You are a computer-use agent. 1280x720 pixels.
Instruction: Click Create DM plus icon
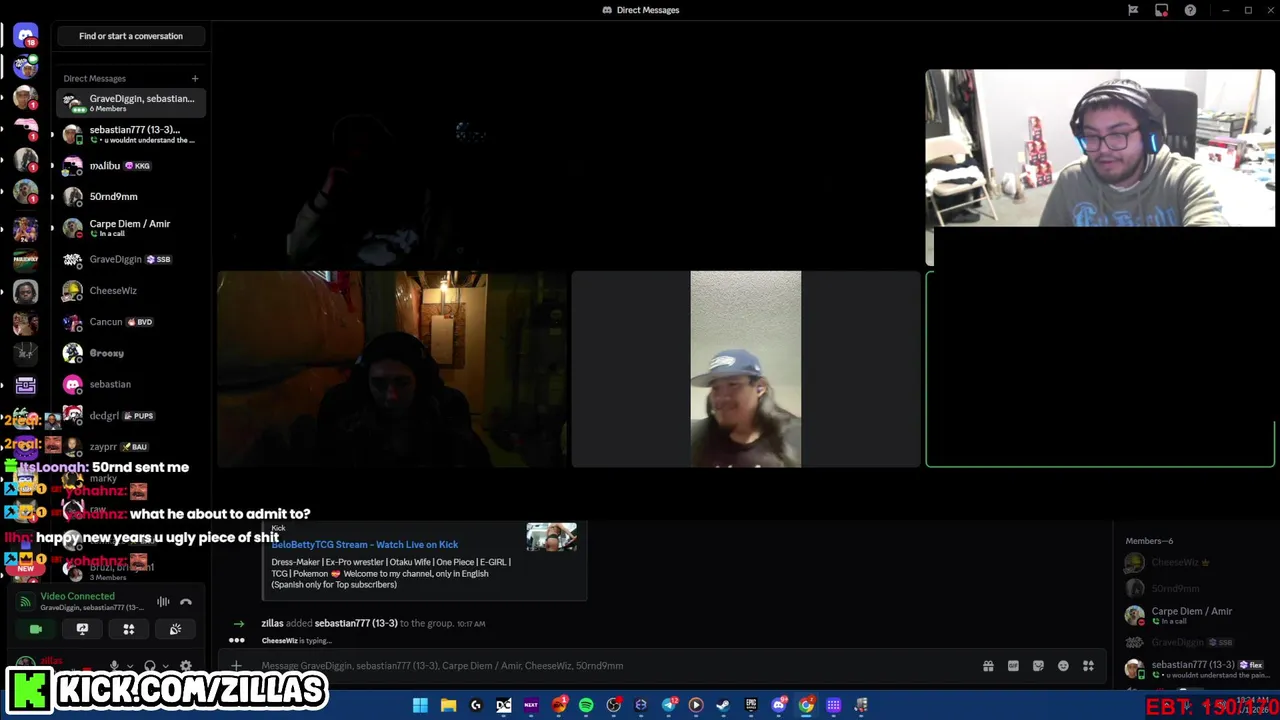(195, 78)
